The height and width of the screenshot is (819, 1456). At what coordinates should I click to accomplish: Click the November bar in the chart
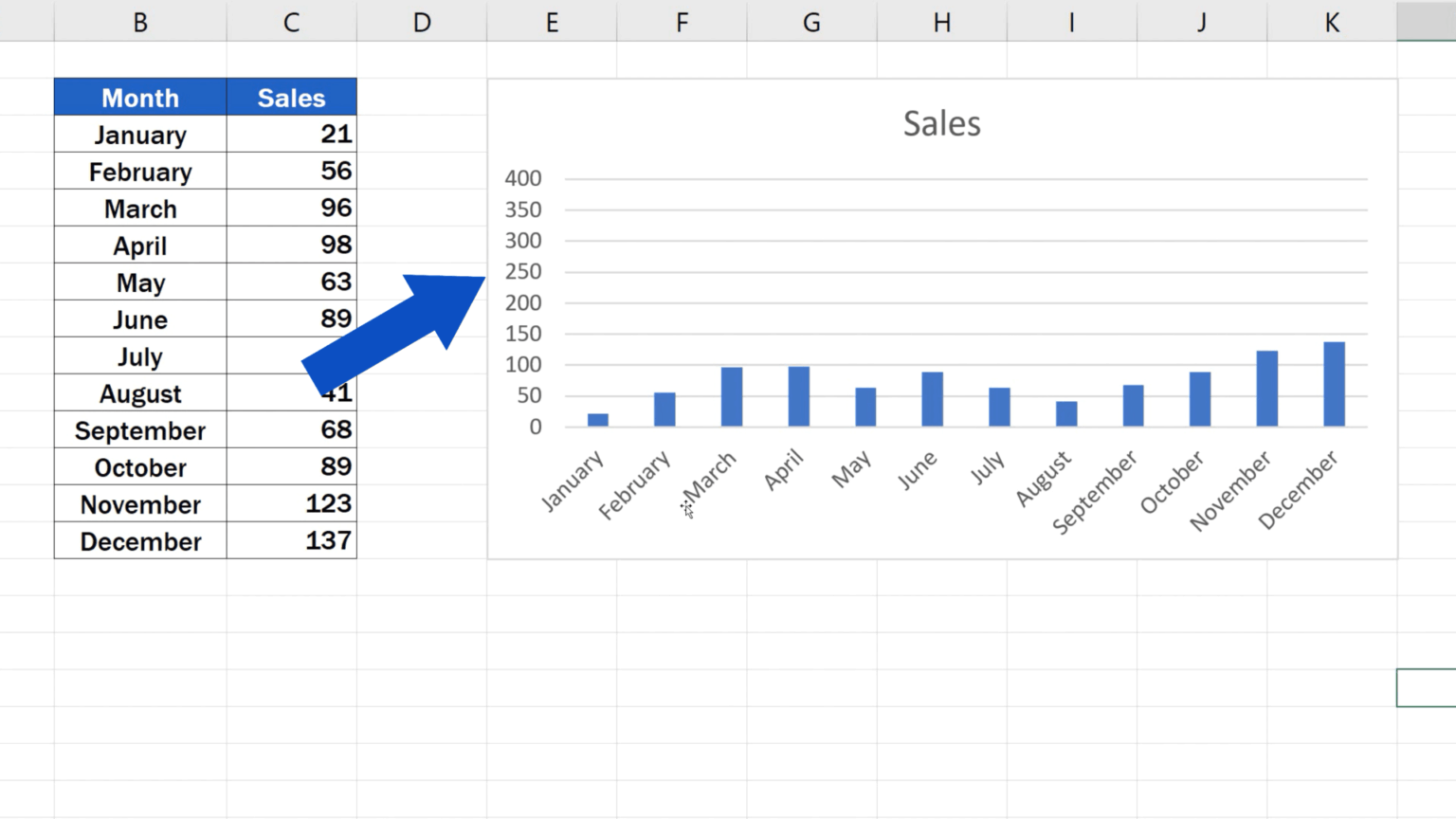pyautogui.click(x=1267, y=389)
